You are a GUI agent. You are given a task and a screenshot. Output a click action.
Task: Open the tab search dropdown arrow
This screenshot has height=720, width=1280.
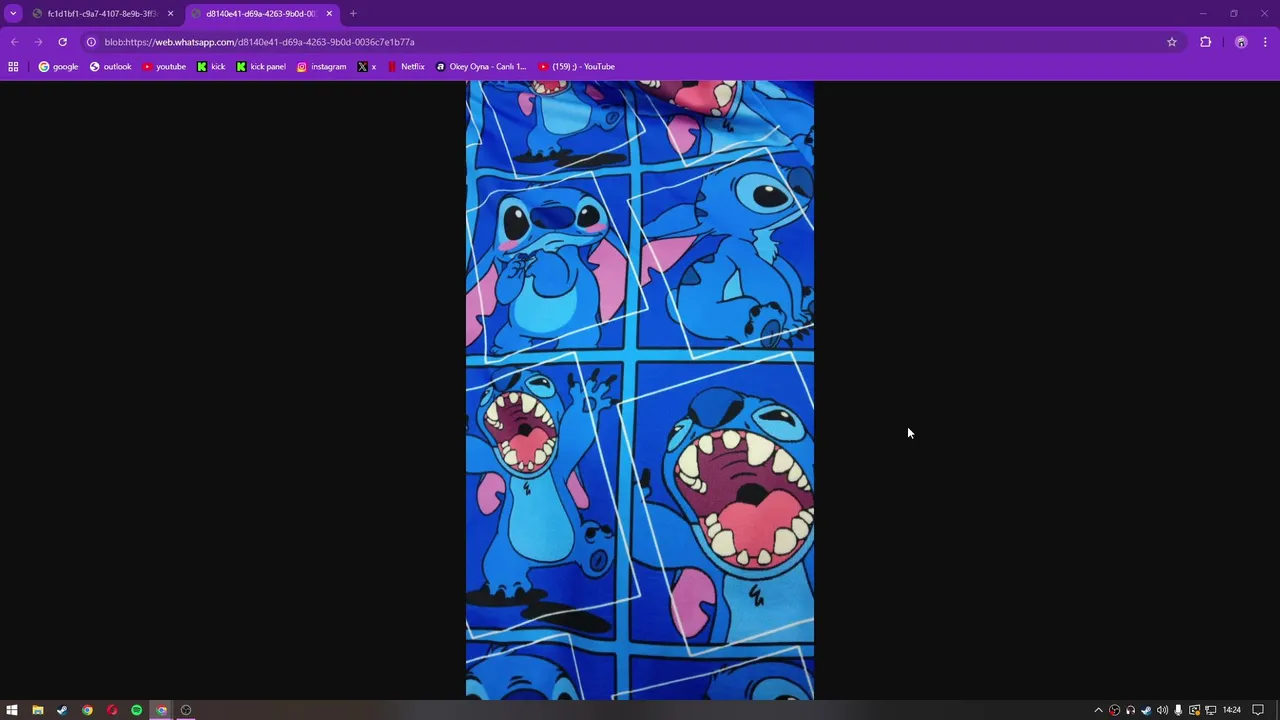pos(13,13)
